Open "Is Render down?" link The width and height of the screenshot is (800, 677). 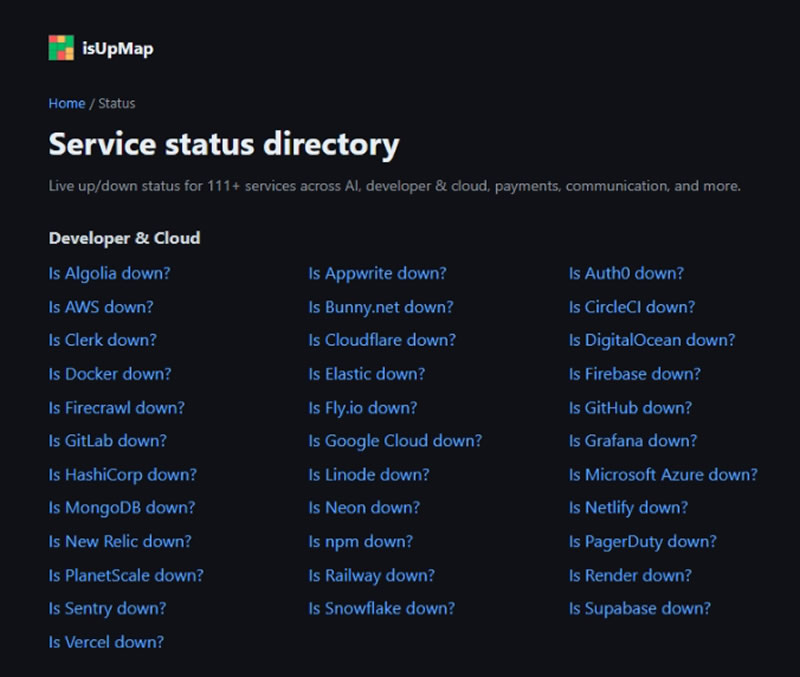click(x=630, y=575)
